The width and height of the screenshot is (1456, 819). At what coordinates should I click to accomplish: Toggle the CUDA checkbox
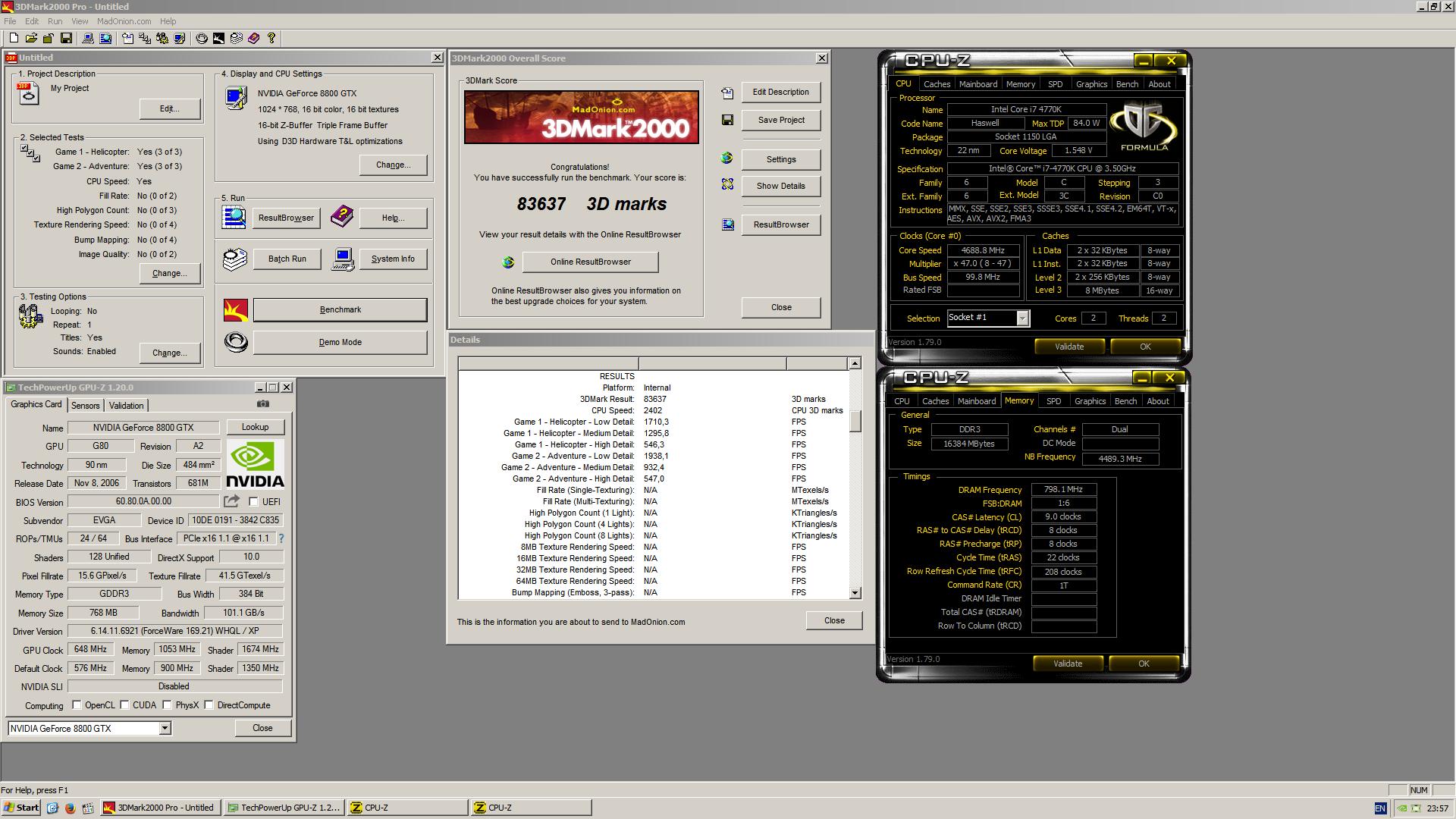[x=124, y=705]
